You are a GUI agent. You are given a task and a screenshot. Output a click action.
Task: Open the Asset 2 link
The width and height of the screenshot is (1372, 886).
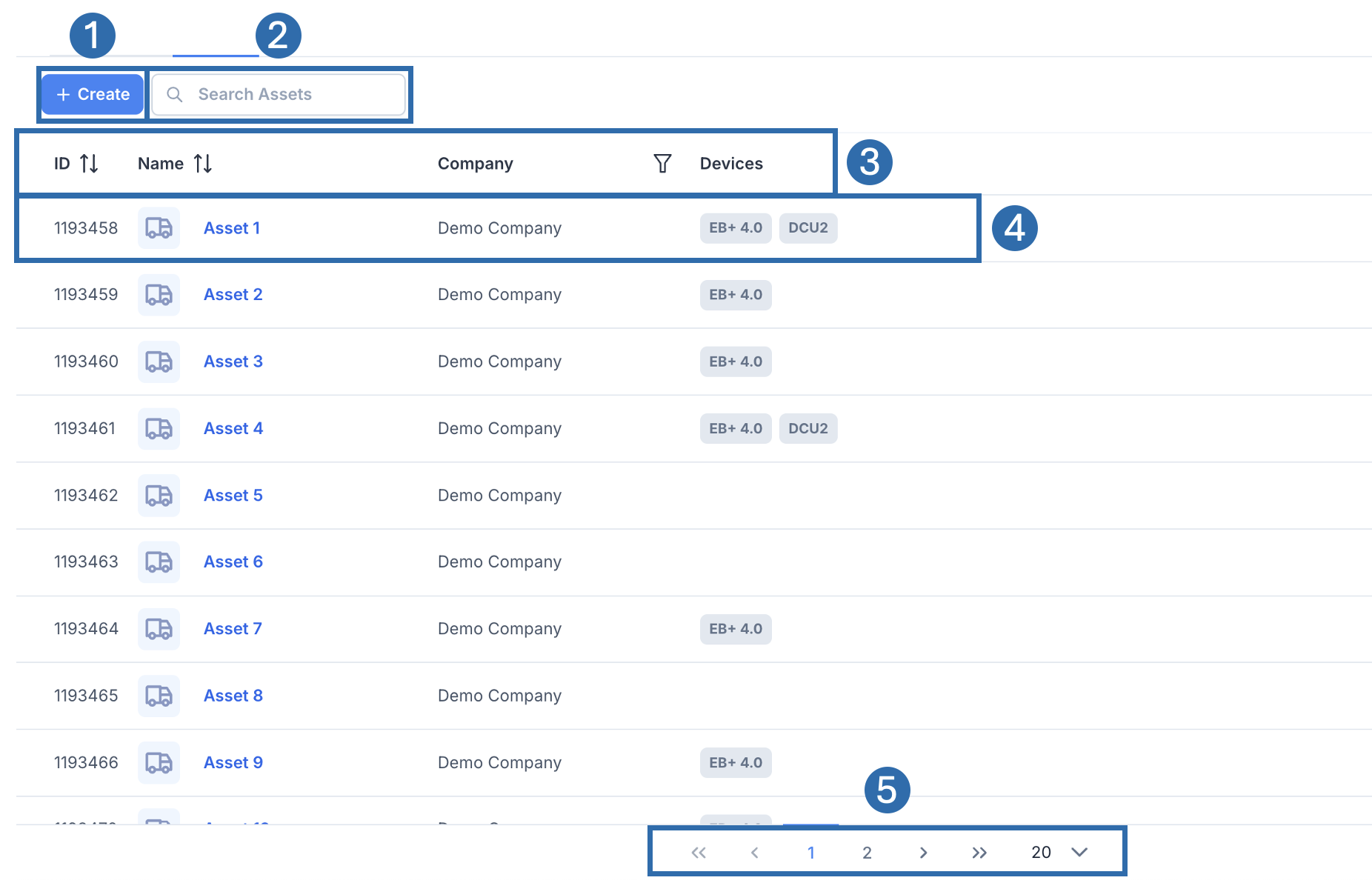point(233,295)
